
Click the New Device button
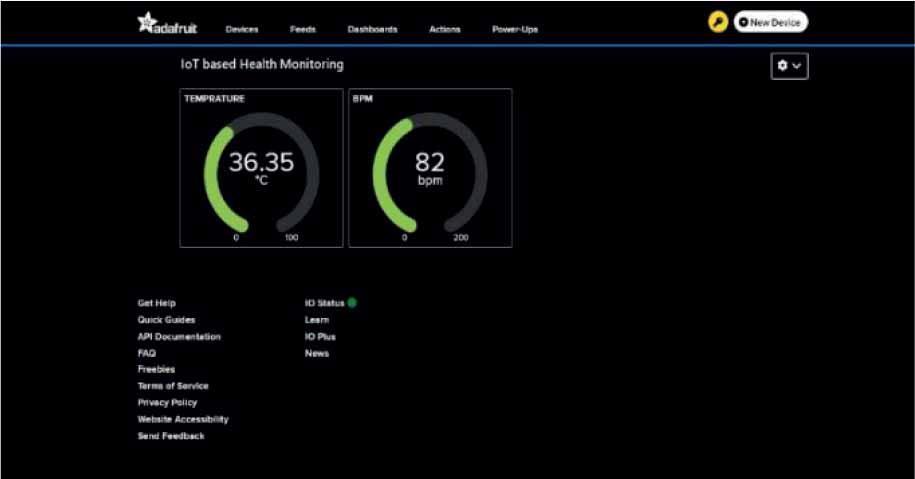click(x=770, y=22)
